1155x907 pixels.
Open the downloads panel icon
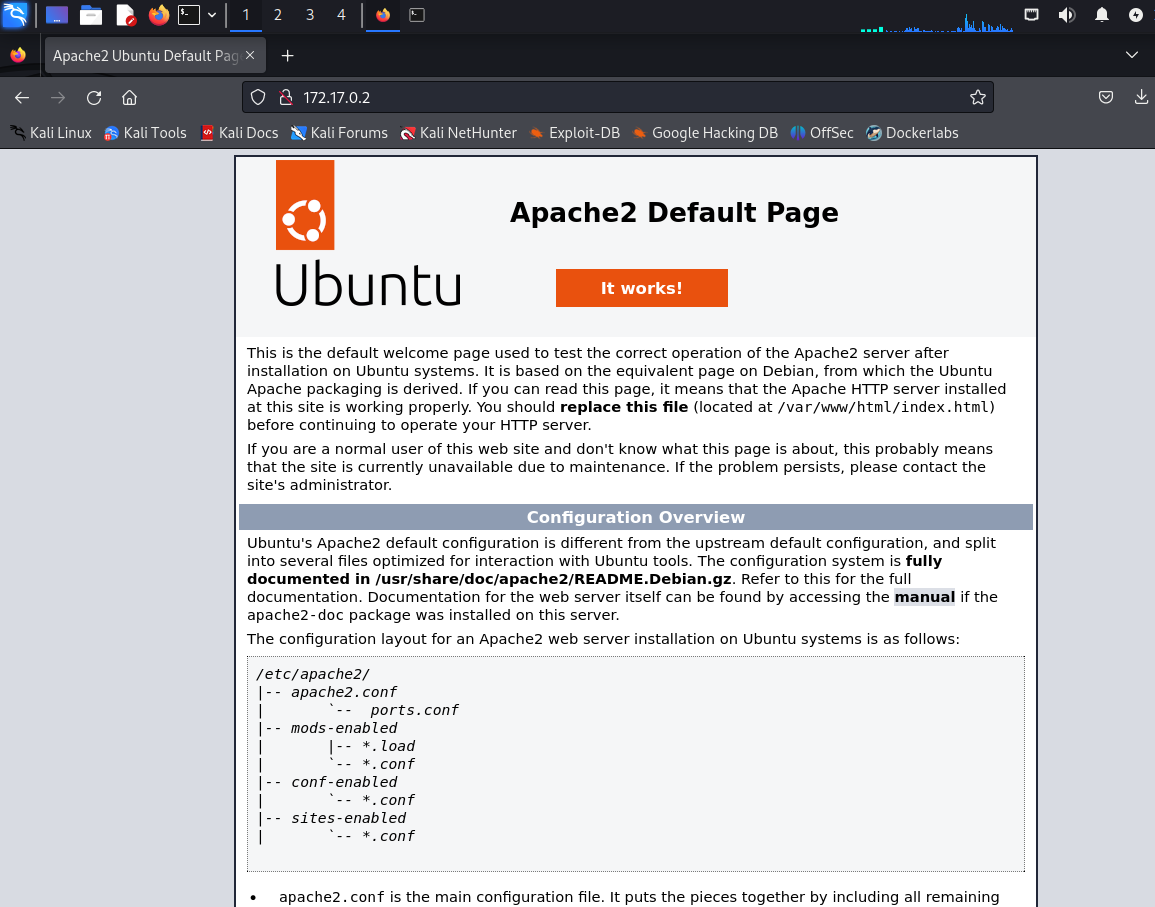(1141, 97)
